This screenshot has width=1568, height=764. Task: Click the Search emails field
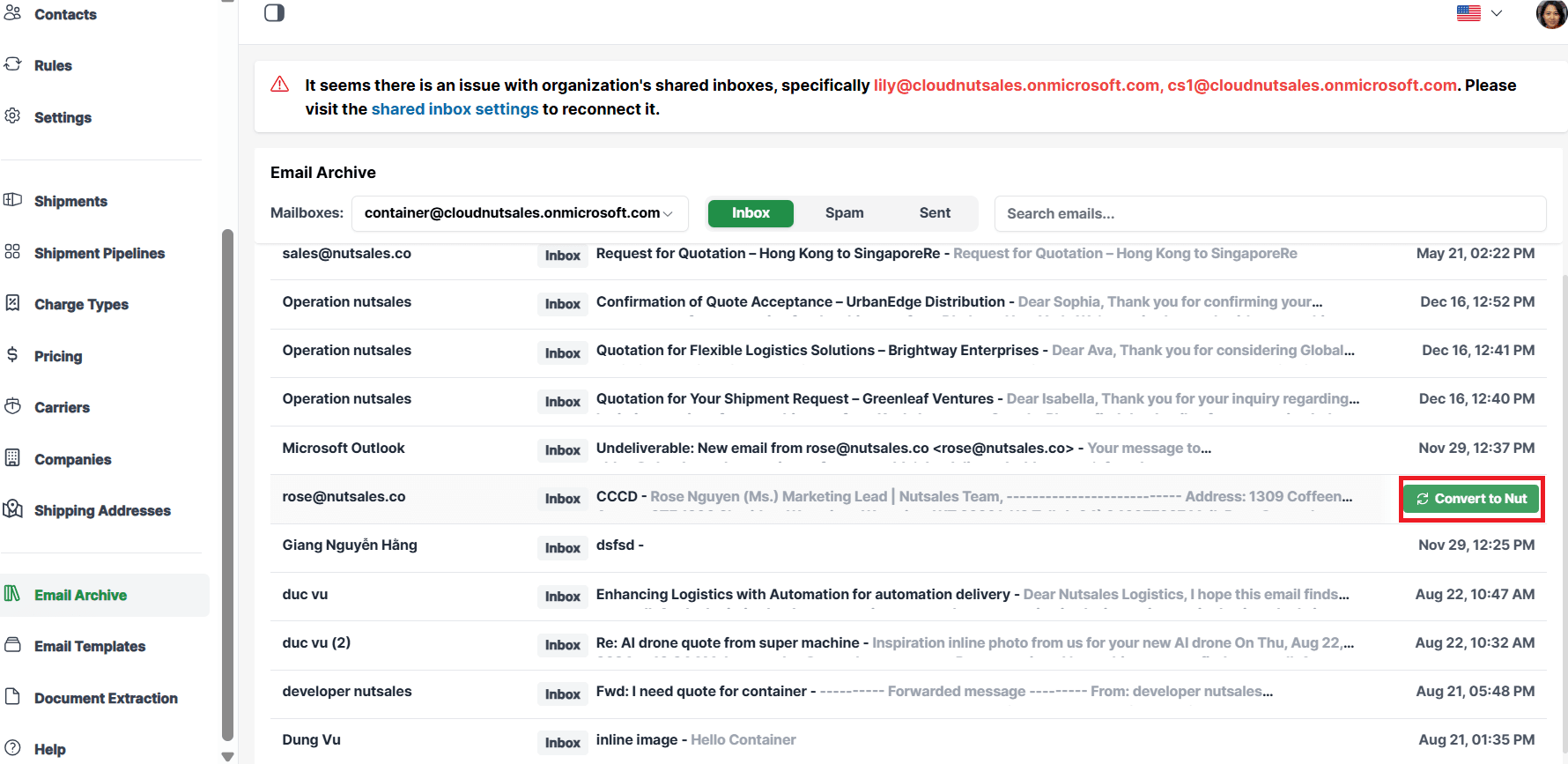pos(1270,213)
